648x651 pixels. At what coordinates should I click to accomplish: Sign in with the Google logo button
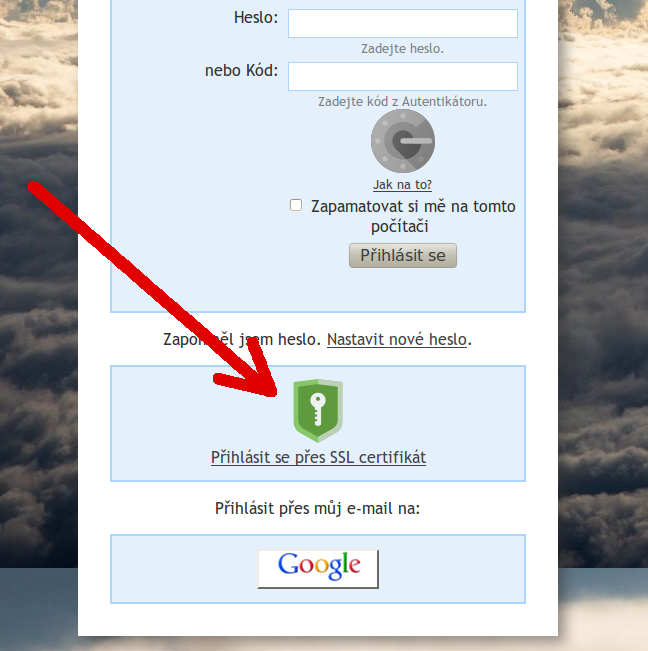pyautogui.click(x=318, y=569)
